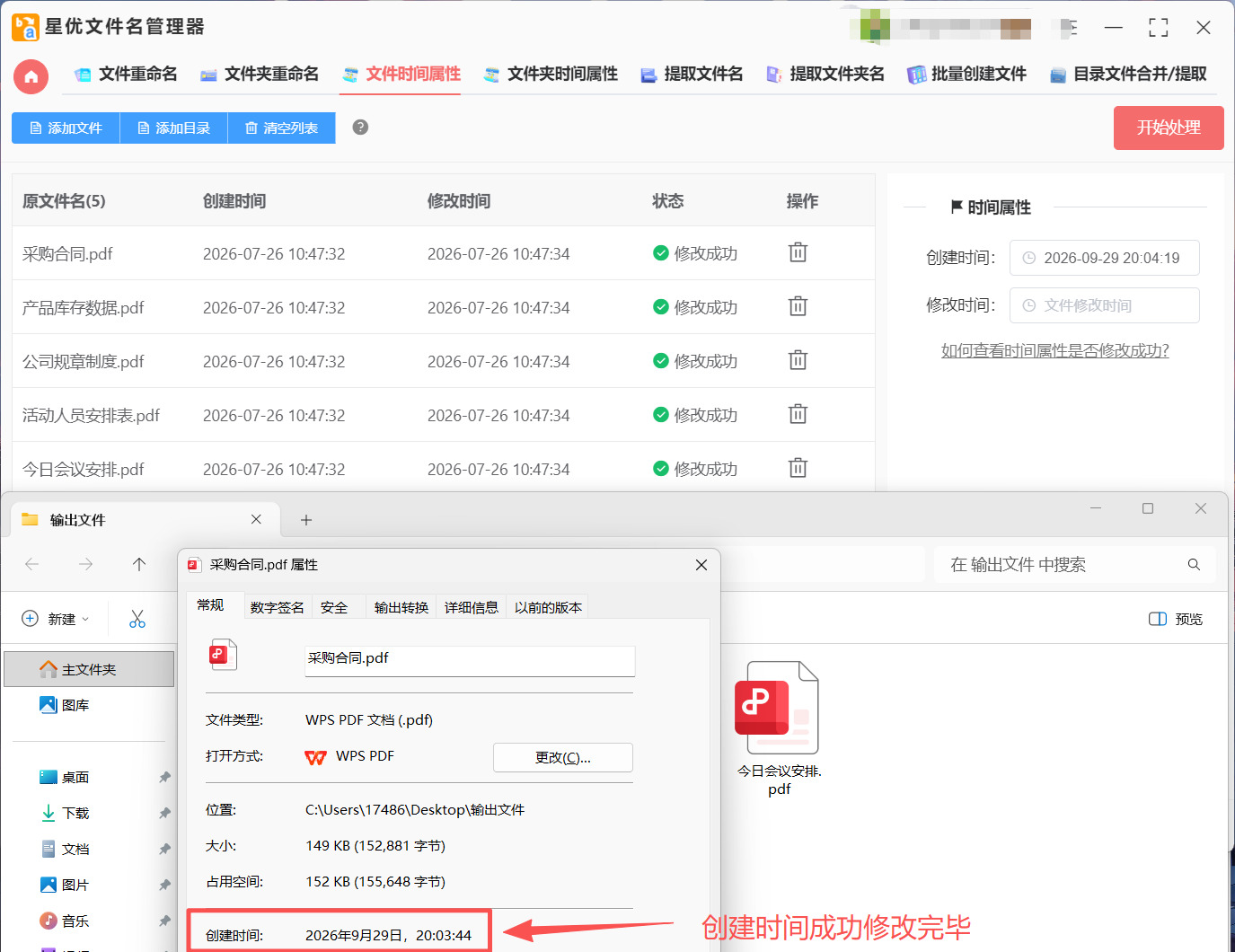Click the 添加文件 button
Image resolution: width=1235 pixels, height=952 pixels.
[66, 128]
